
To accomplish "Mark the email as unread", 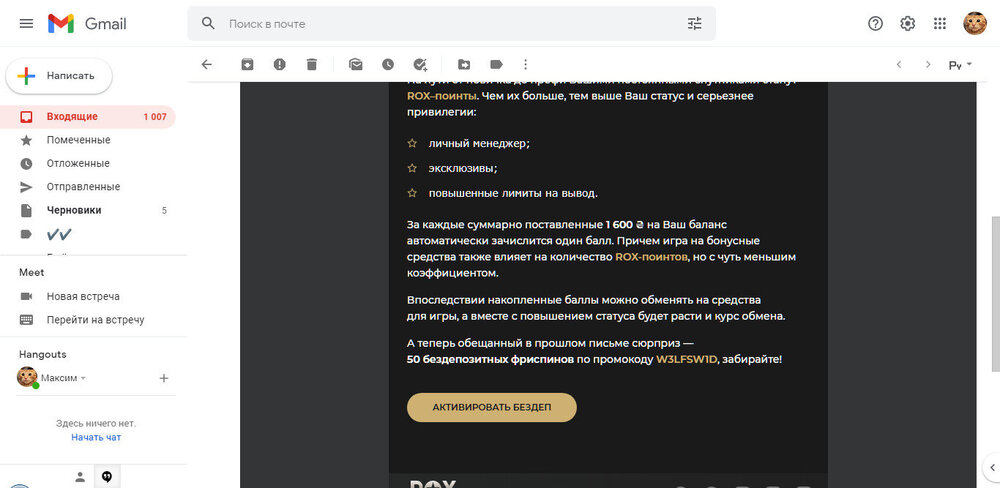I will pos(355,64).
